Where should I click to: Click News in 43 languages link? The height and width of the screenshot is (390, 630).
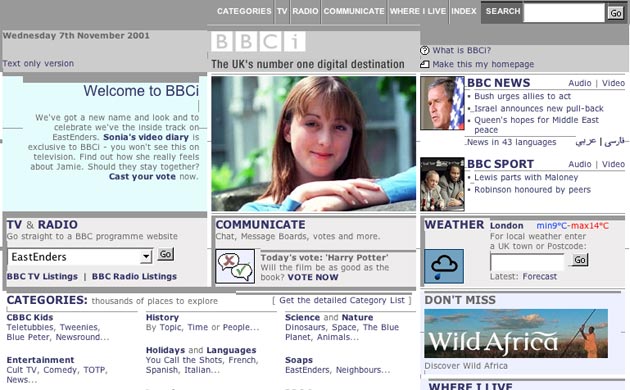point(511,142)
